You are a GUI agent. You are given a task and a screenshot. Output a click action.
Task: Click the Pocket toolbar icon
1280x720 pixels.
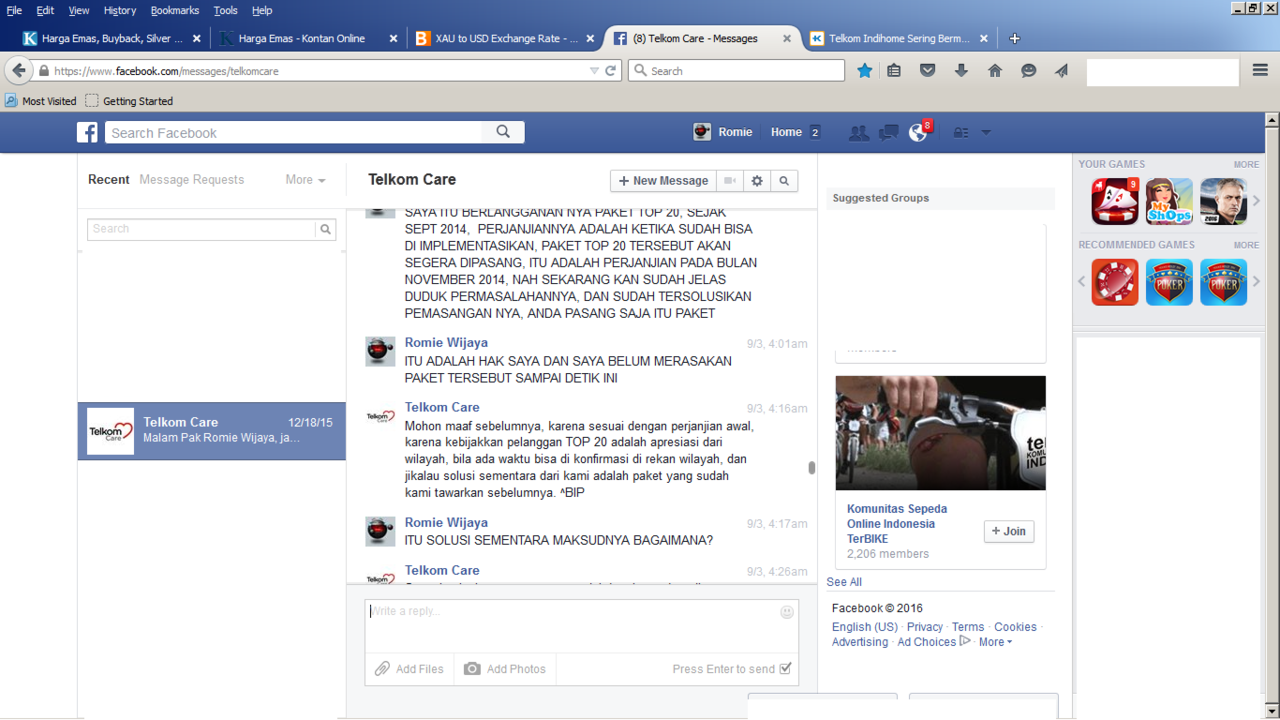click(x=927, y=71)
